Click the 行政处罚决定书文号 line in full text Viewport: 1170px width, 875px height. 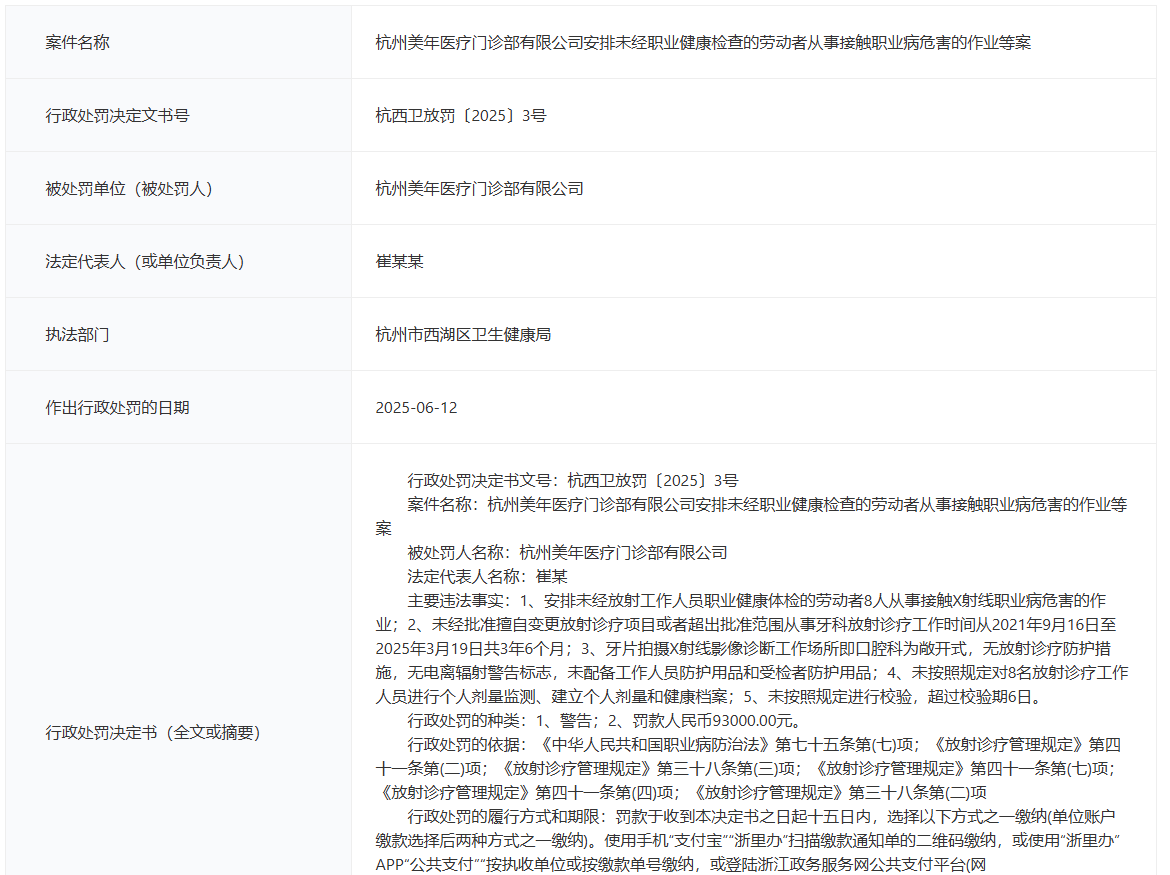point(572,481)
